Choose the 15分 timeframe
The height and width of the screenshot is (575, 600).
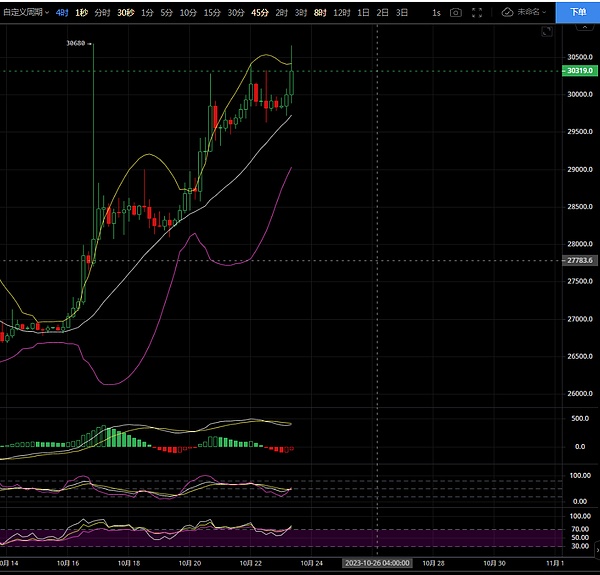(212, 13)
